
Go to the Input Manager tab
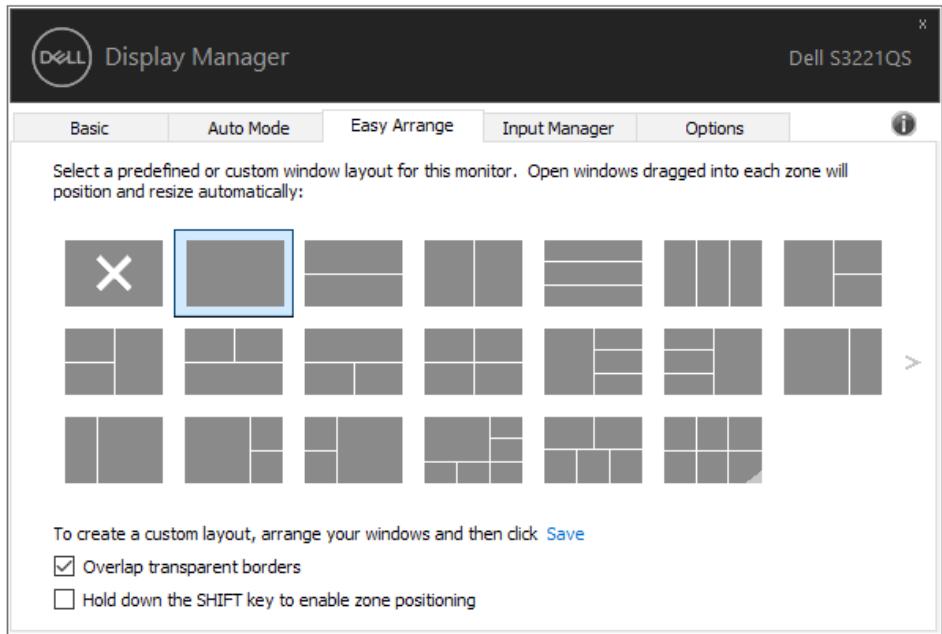pos(558,128)
